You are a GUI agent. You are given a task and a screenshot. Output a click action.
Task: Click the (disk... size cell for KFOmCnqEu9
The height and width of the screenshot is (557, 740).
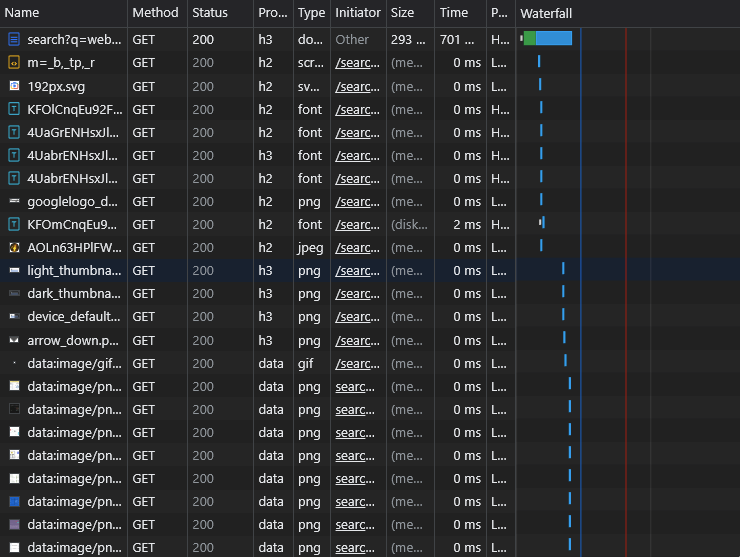(x=409, y=225)
